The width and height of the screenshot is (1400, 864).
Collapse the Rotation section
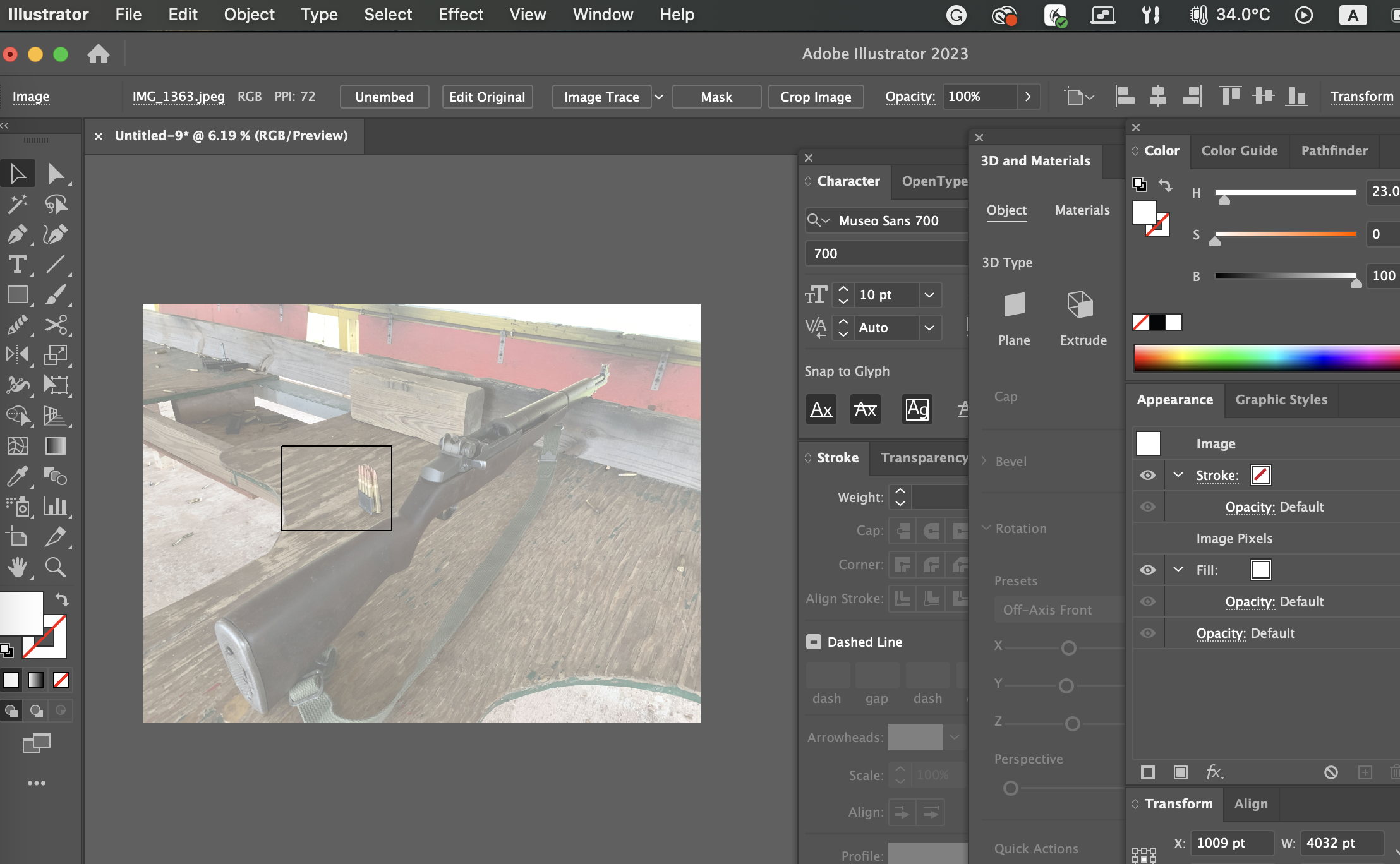tap(986, 528)
